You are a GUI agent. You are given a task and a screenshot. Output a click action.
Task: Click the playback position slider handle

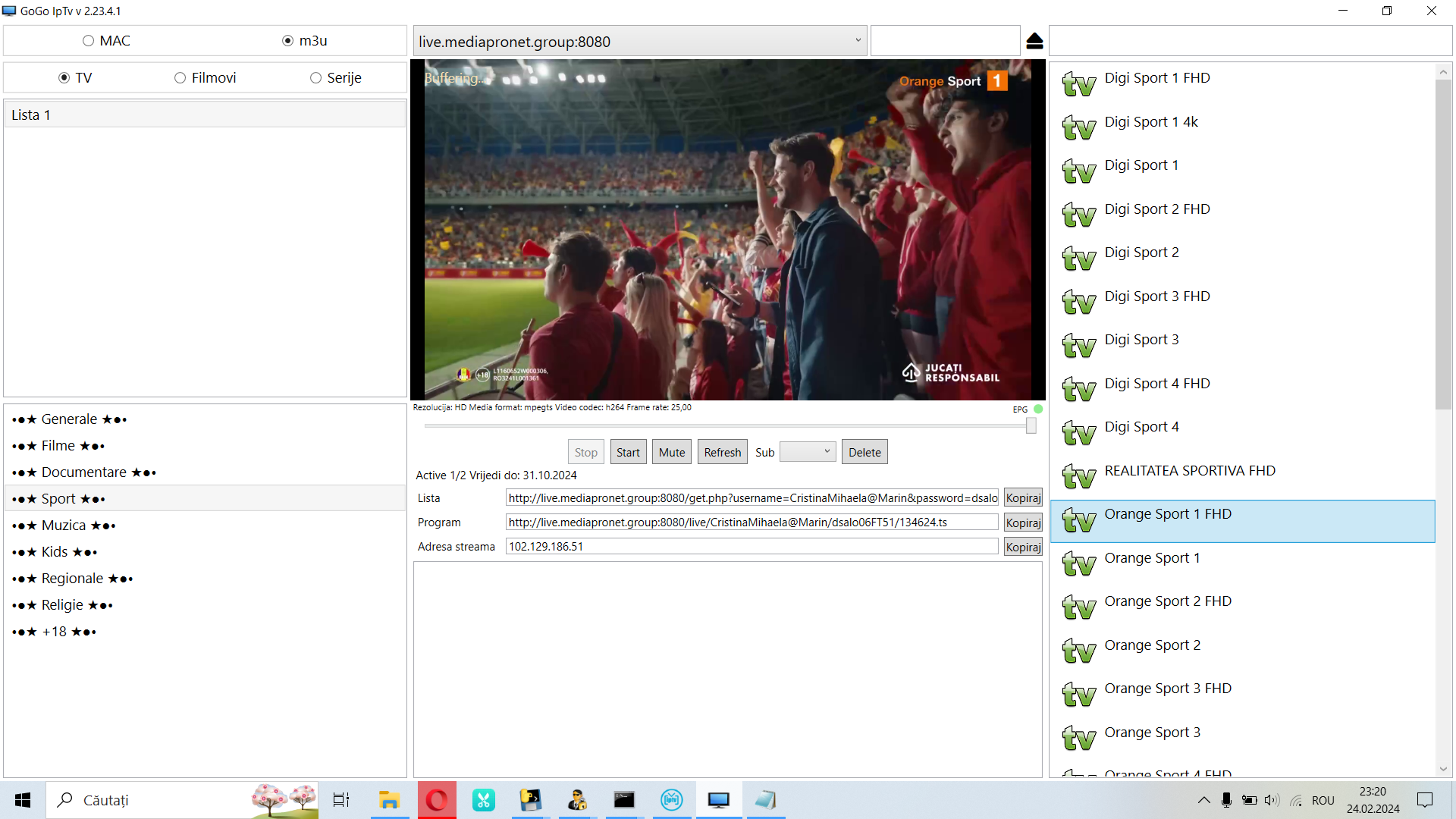click(x=1031, y=426)
